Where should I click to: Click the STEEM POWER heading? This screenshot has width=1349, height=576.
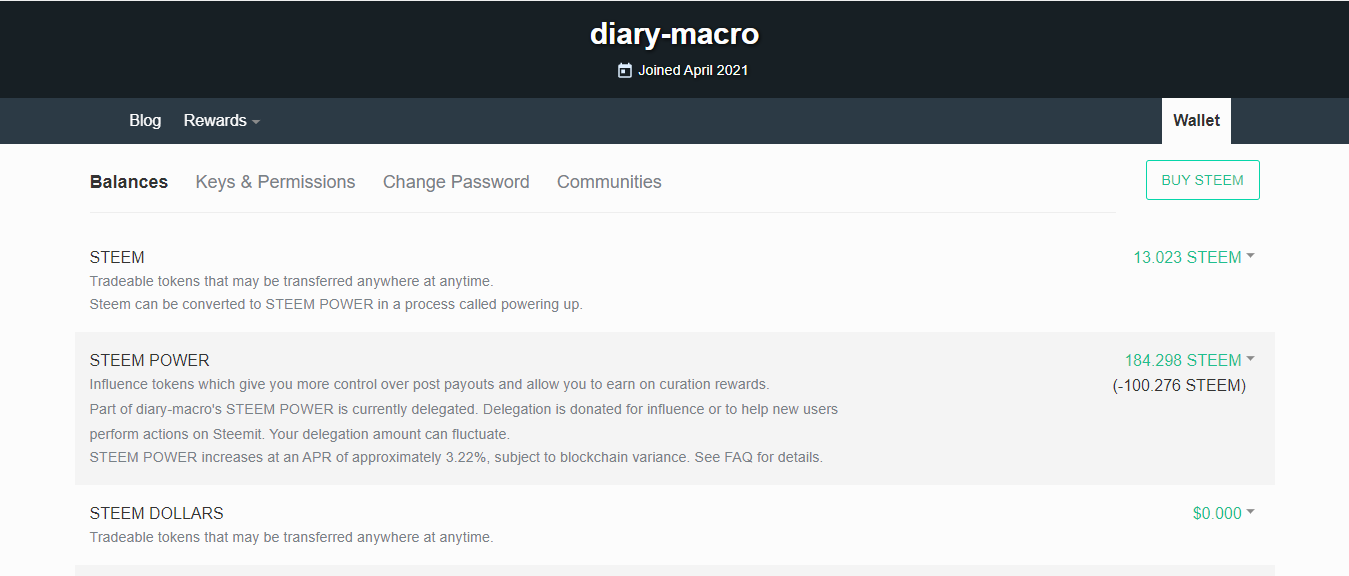pyautogui.click(x=150, y=360)
